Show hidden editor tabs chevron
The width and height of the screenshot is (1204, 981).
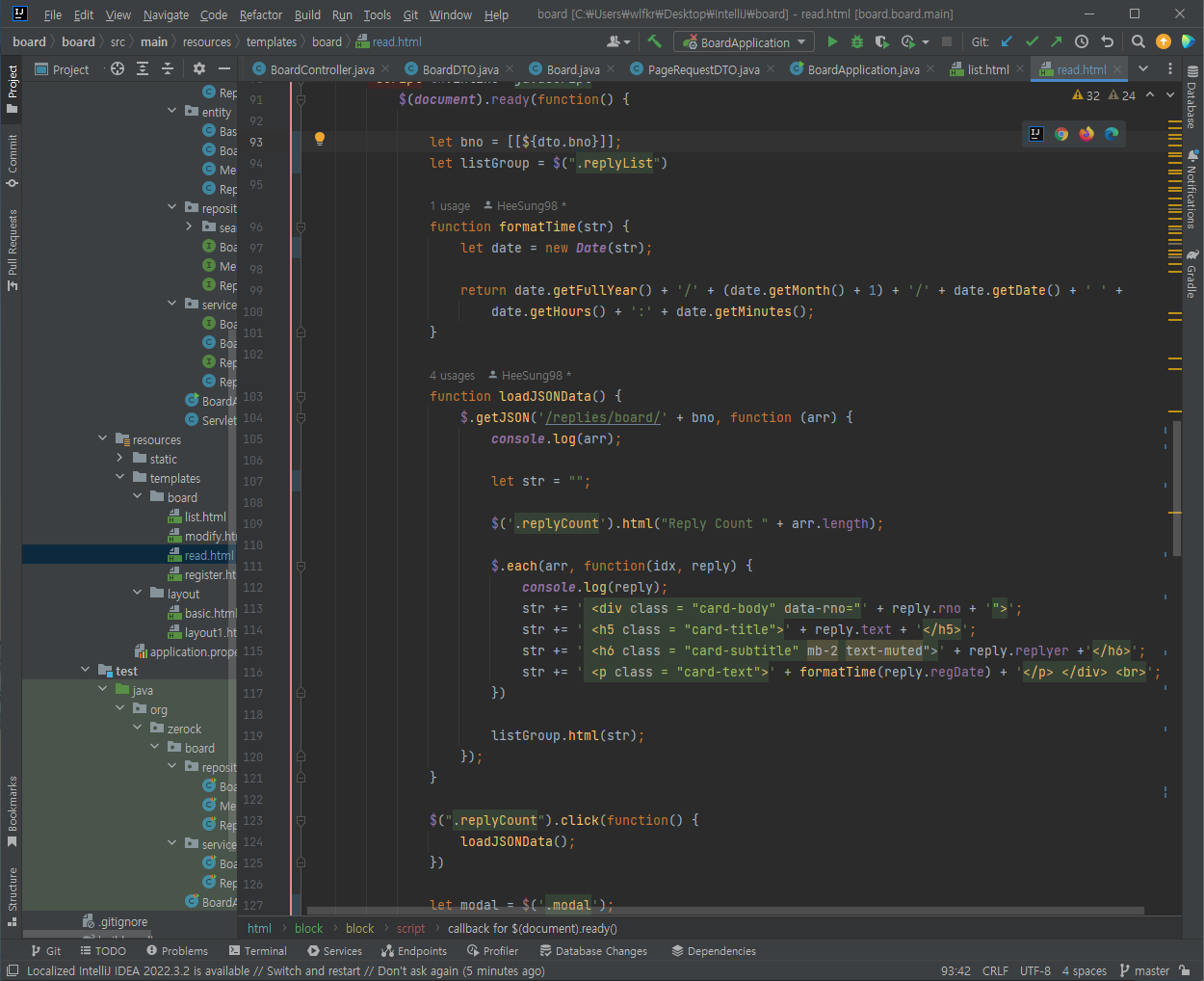(1143, 68)
